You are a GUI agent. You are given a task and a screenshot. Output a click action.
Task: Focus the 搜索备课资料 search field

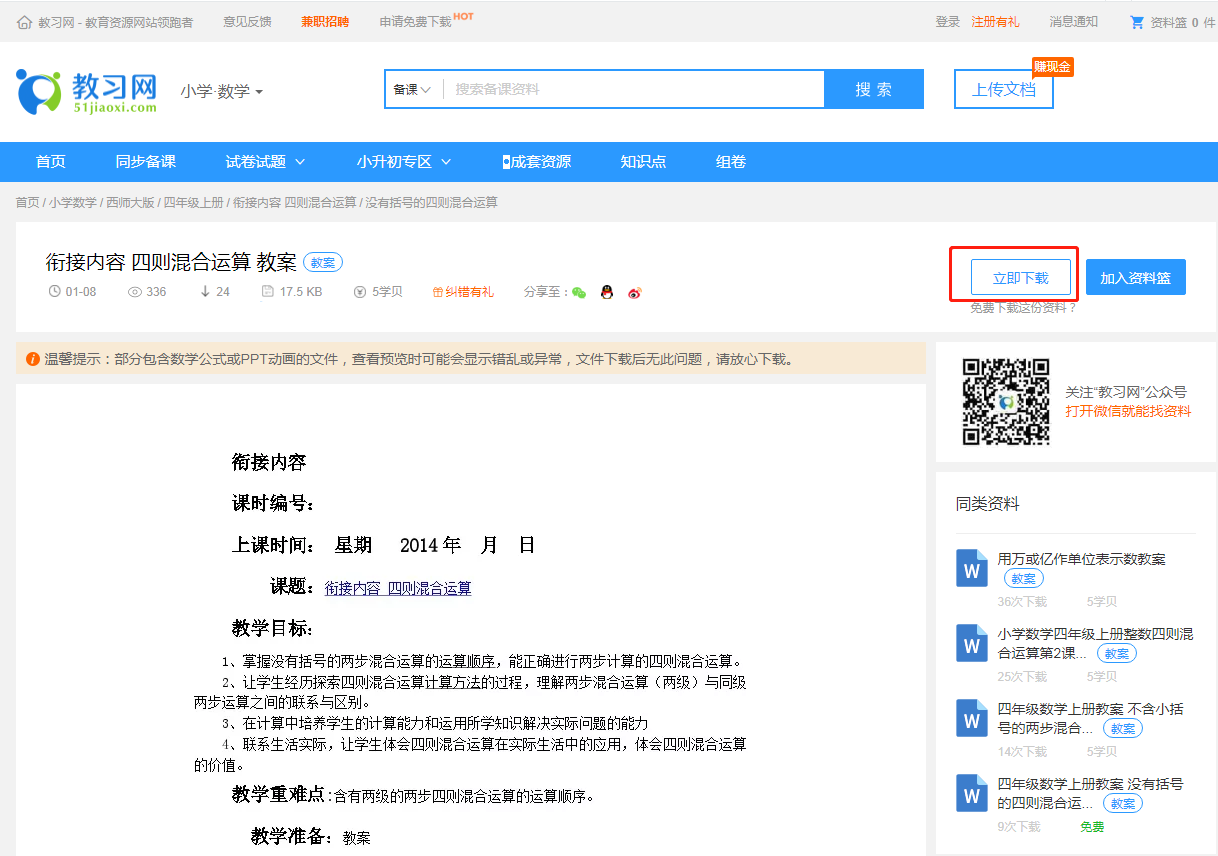point(634,89)
